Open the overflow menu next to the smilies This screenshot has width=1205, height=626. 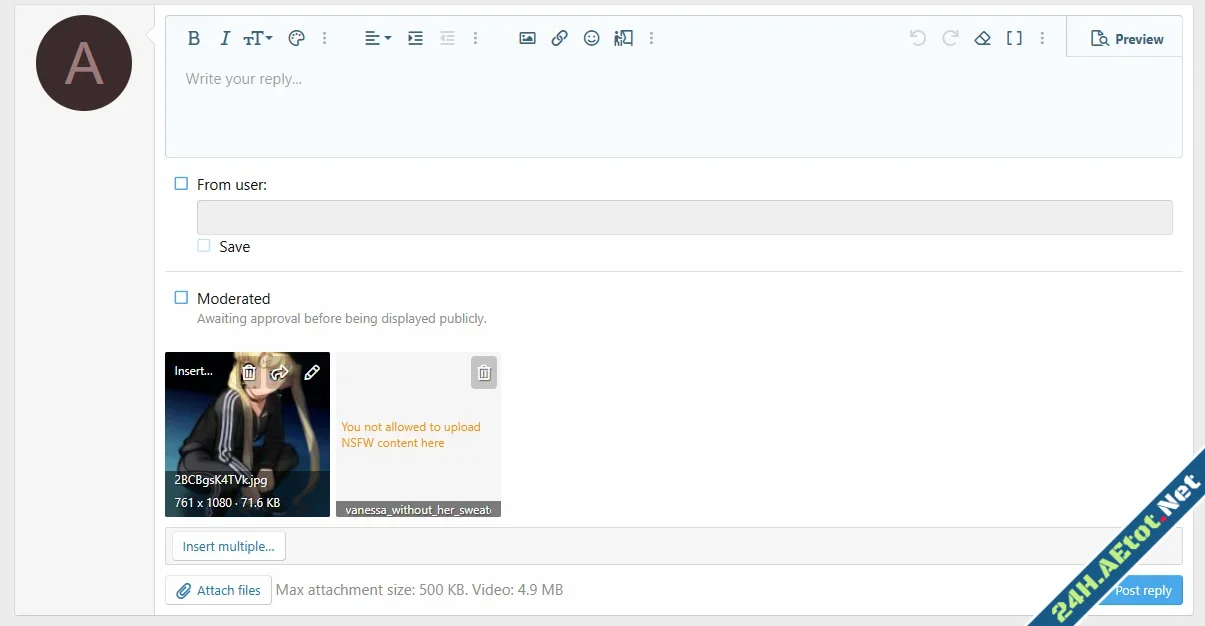coord(652,38)
